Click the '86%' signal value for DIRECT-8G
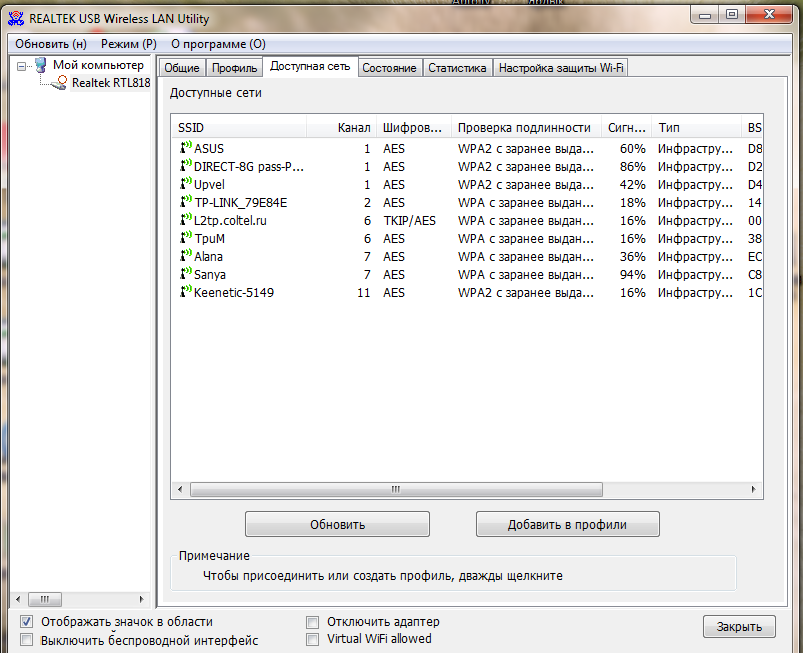 (x=632, y=166)
